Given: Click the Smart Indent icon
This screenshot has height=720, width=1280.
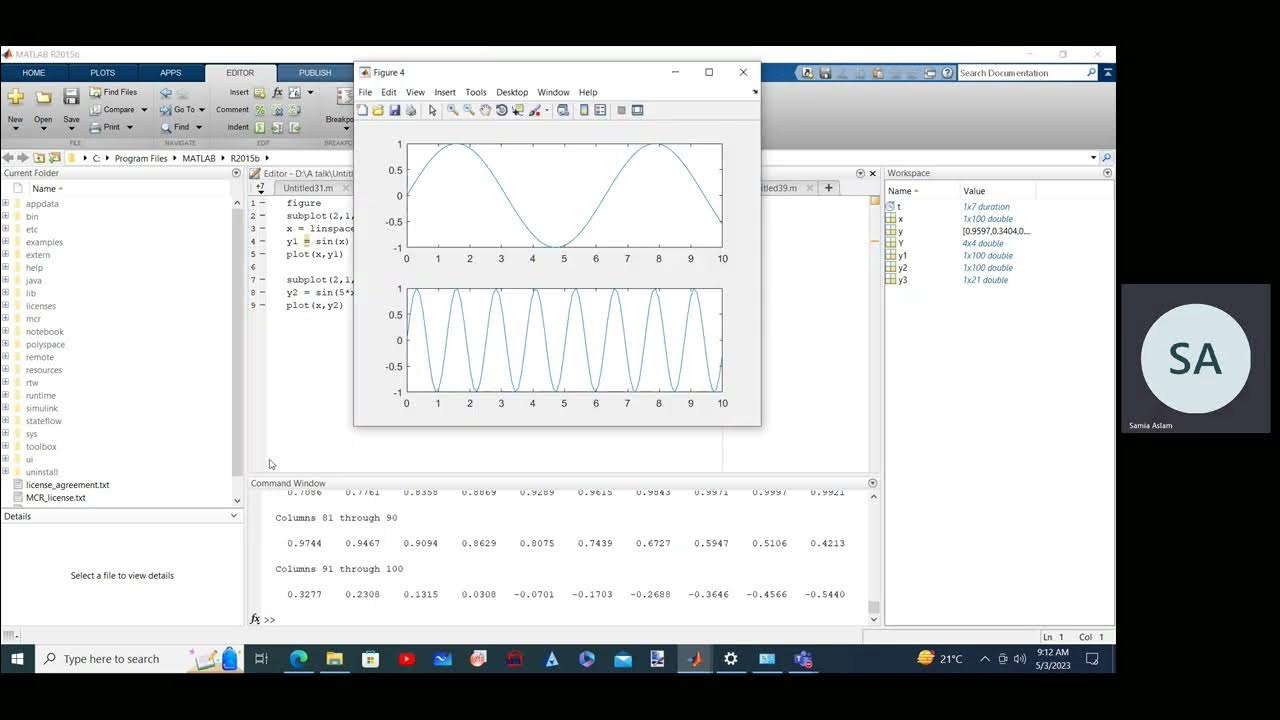Looking at the screenshot, I should [x=260, y=127].
